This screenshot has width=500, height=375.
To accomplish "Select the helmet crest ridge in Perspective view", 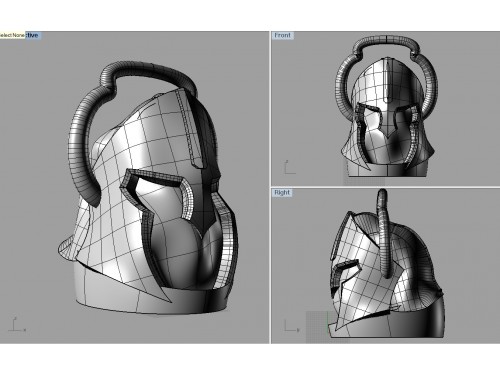I will 191,130.
